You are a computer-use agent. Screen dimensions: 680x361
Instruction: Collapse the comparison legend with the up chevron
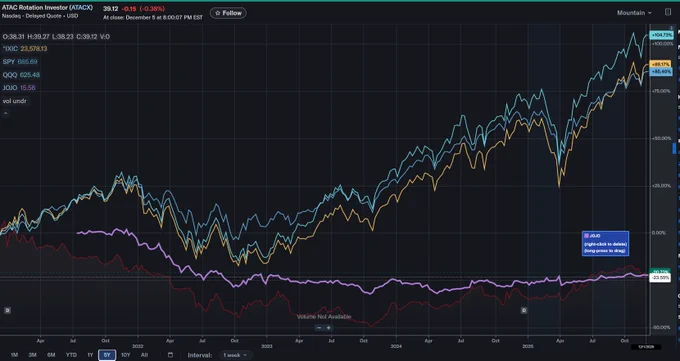pyautogui.click(x=6, y=114)
